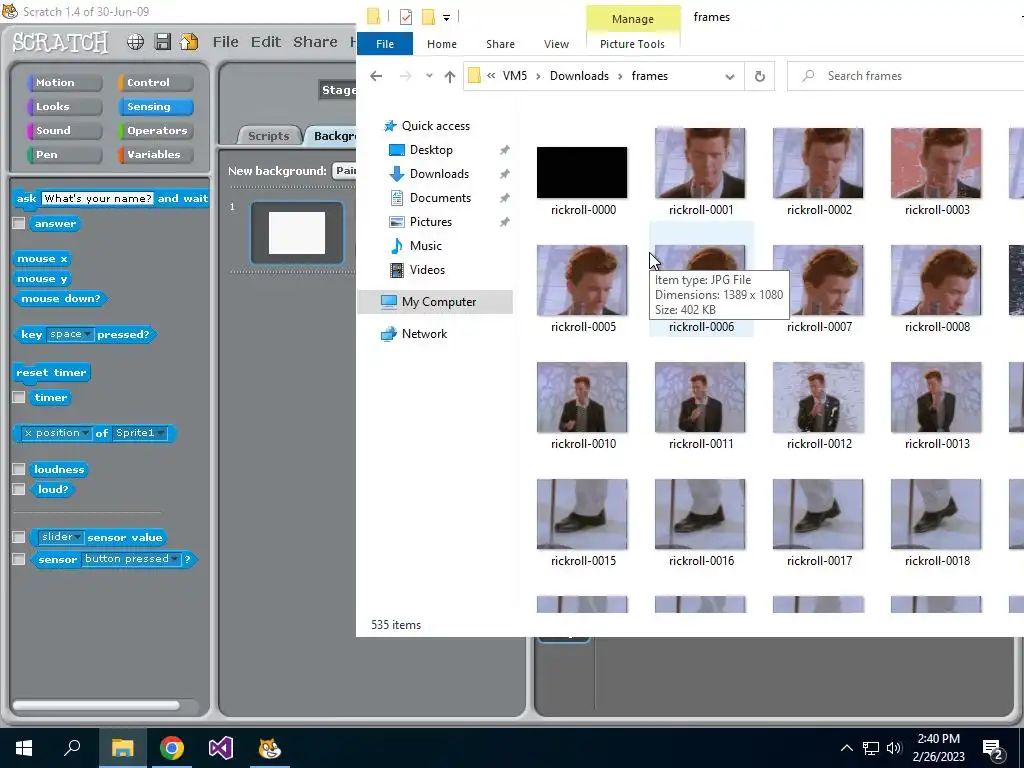
Task: Select My Computer in navigation pane
Action: [436, 302]
